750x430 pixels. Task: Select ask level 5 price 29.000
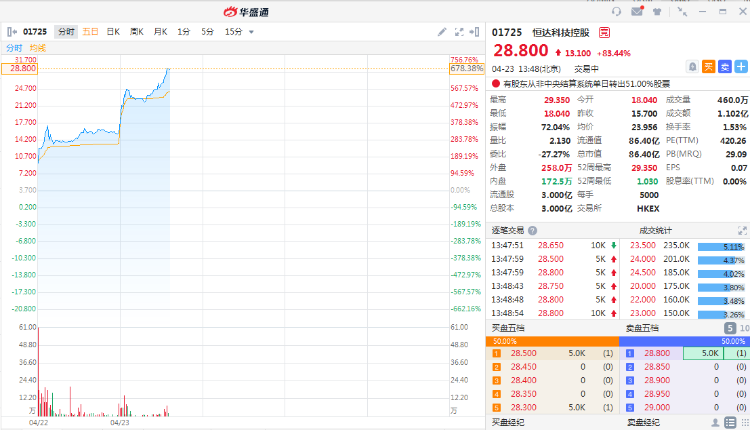tap(657, 408)
